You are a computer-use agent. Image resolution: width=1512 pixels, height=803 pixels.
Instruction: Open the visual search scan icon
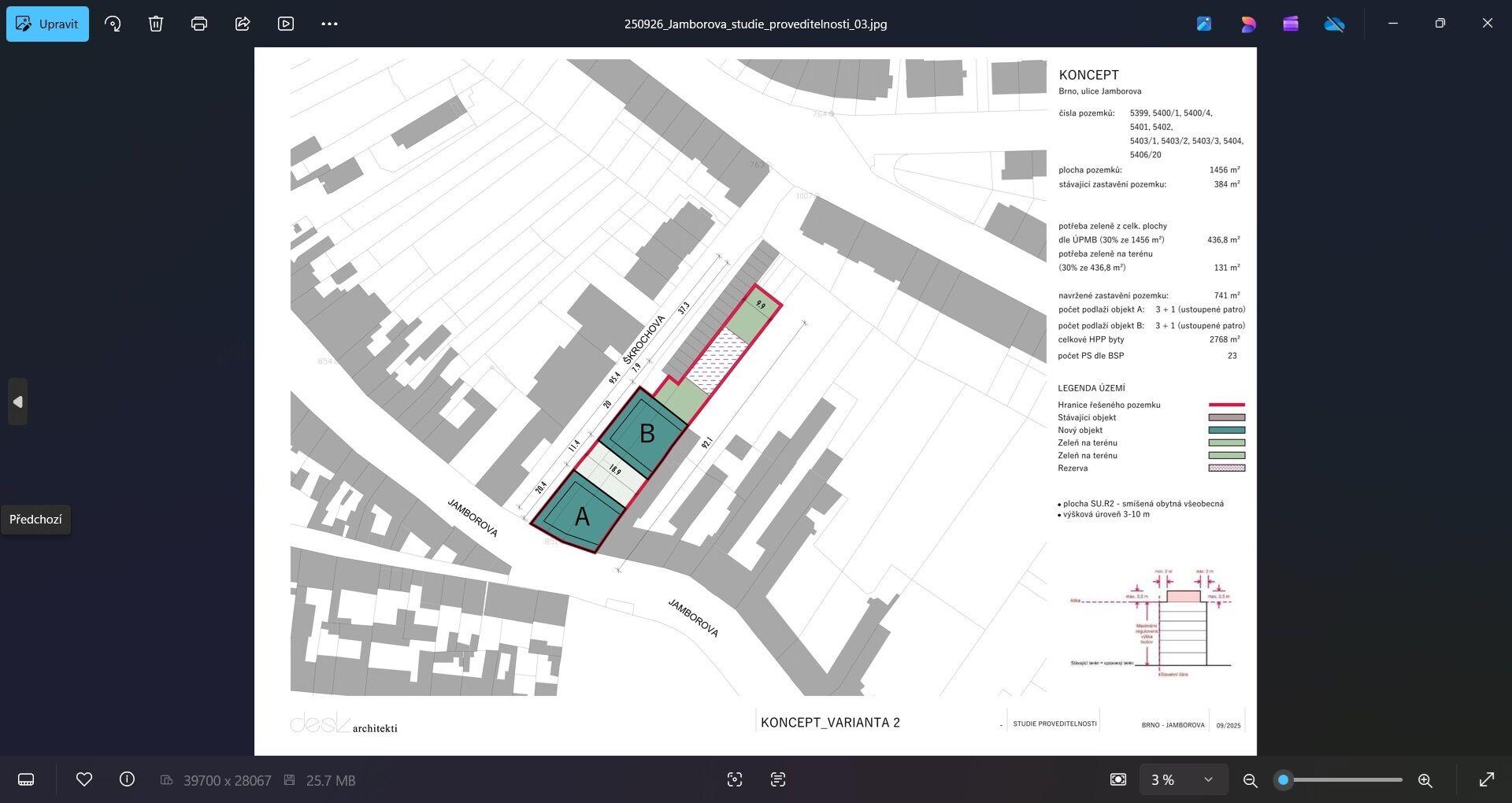click(735, 779)
